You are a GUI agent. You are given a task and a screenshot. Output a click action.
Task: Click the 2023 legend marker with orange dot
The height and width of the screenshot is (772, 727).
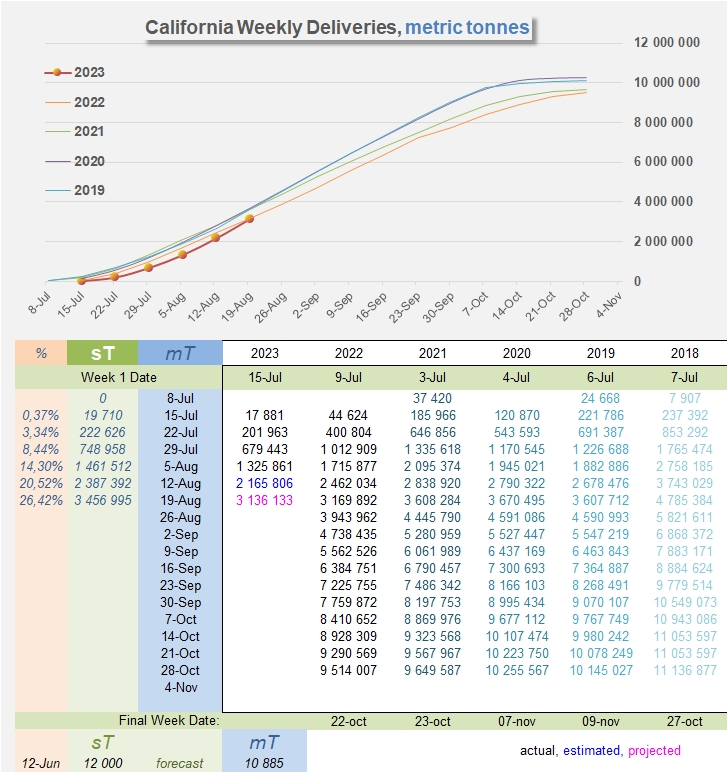(57, 73)
